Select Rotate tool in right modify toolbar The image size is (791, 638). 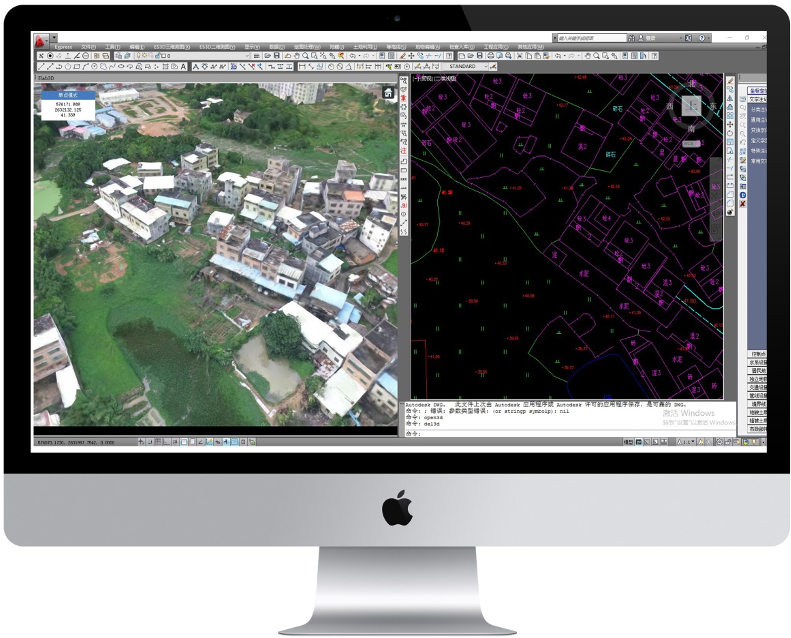click(x=730, y=133)
